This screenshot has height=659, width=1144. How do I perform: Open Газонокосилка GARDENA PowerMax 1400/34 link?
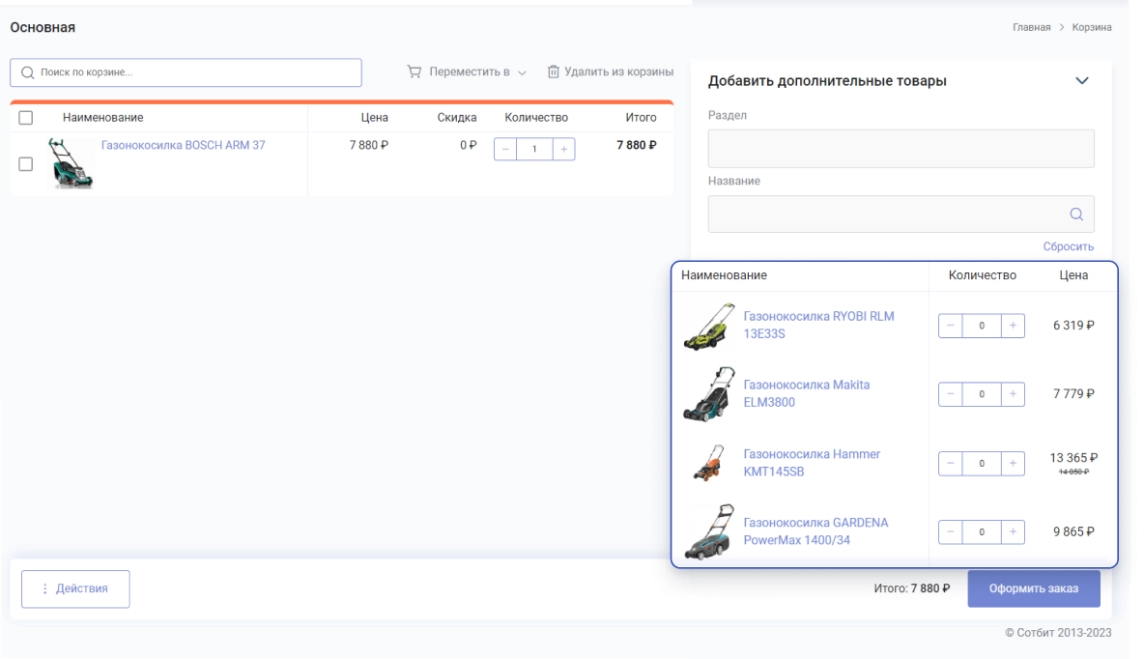pyautogui.click(x=816, y=531)
